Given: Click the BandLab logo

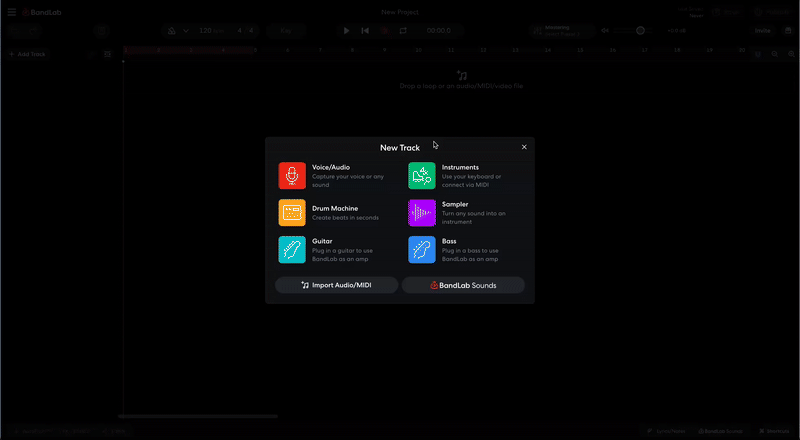Looking at the screenshot, I should click(x=42, y=12).
